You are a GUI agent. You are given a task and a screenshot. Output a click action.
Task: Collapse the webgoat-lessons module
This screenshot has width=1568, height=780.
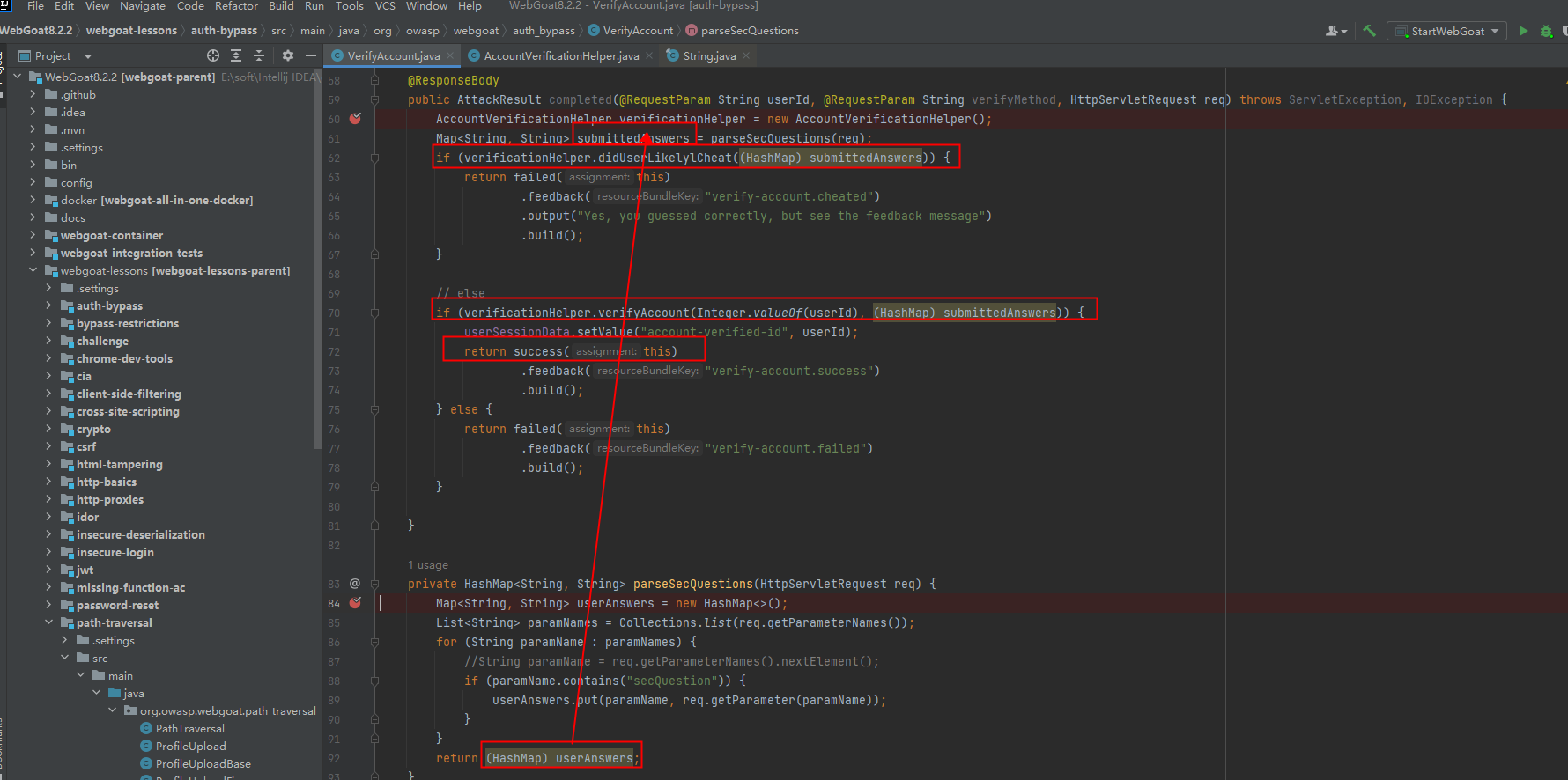click(33, 270)
